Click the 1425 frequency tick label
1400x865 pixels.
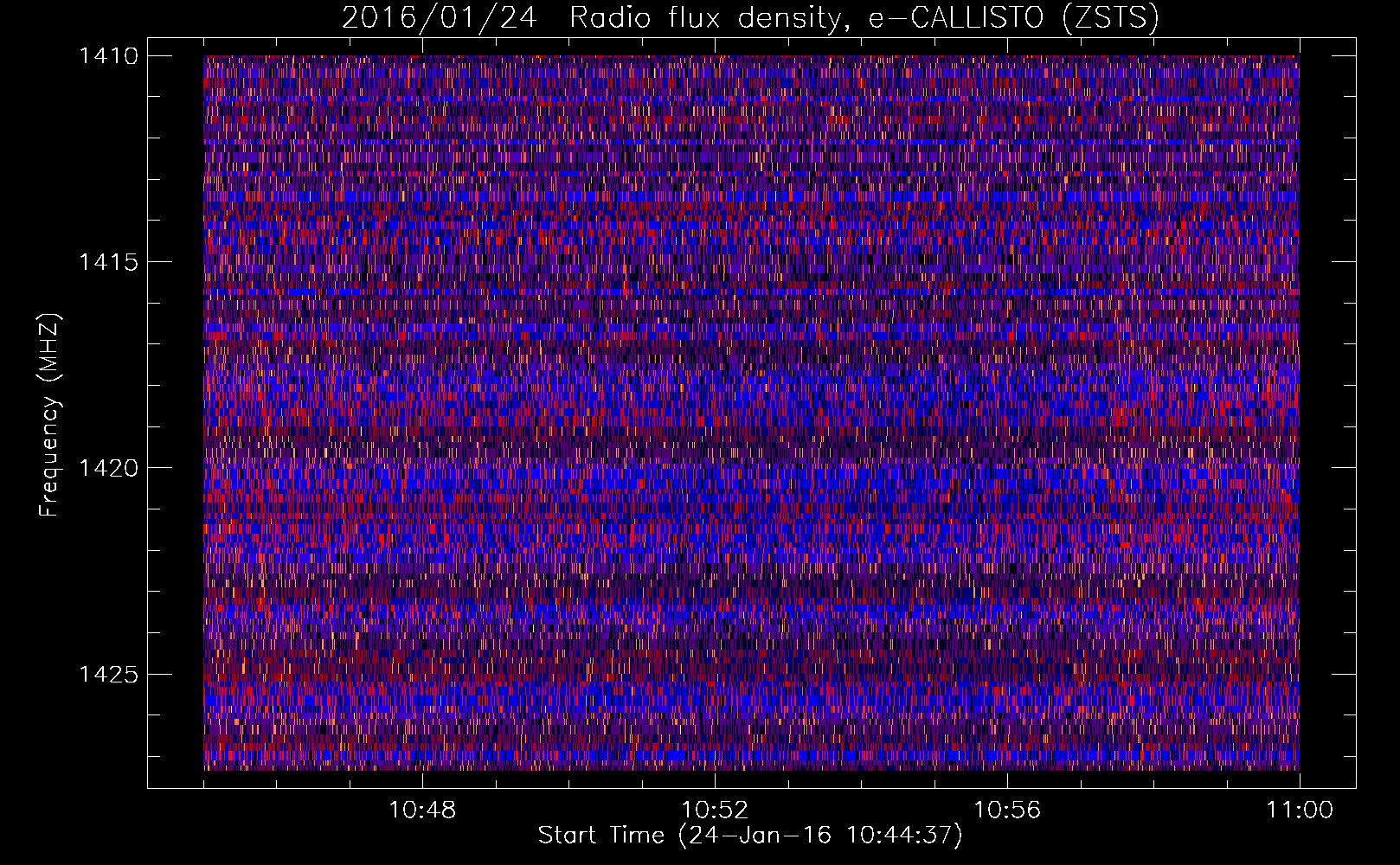point(109,674)
